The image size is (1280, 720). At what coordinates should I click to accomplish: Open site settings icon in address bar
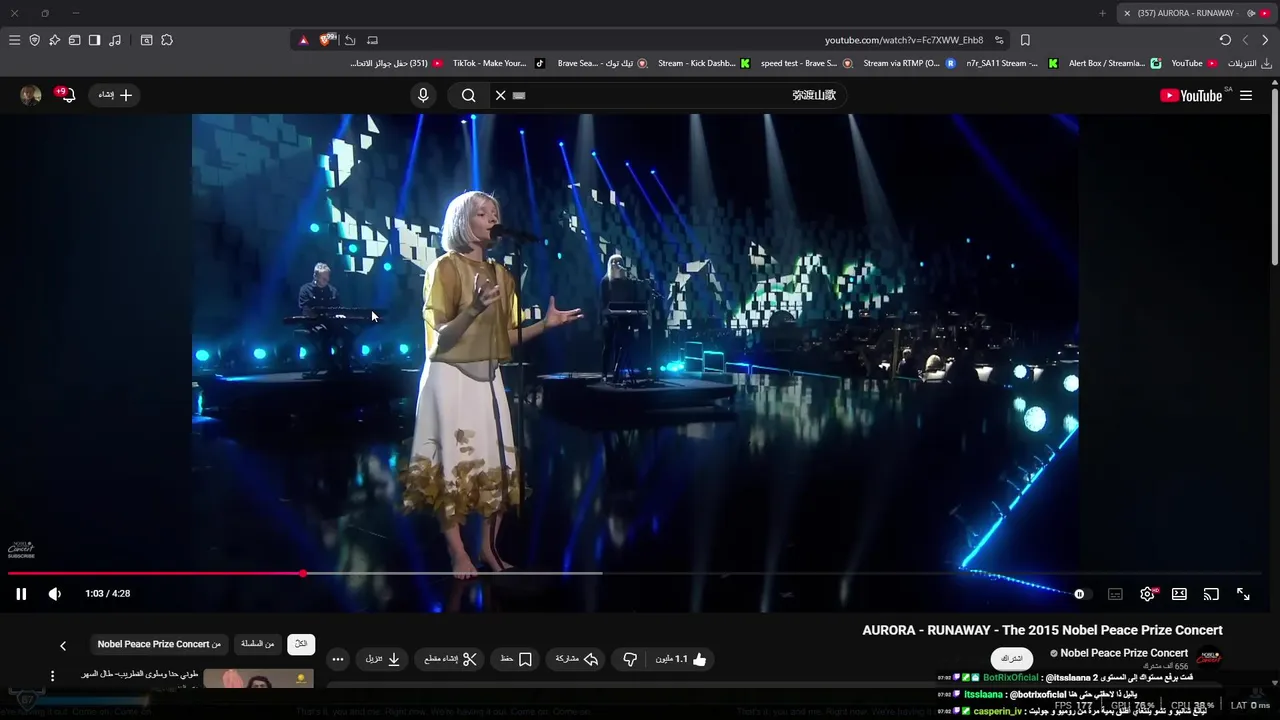(x=999, y=40)
